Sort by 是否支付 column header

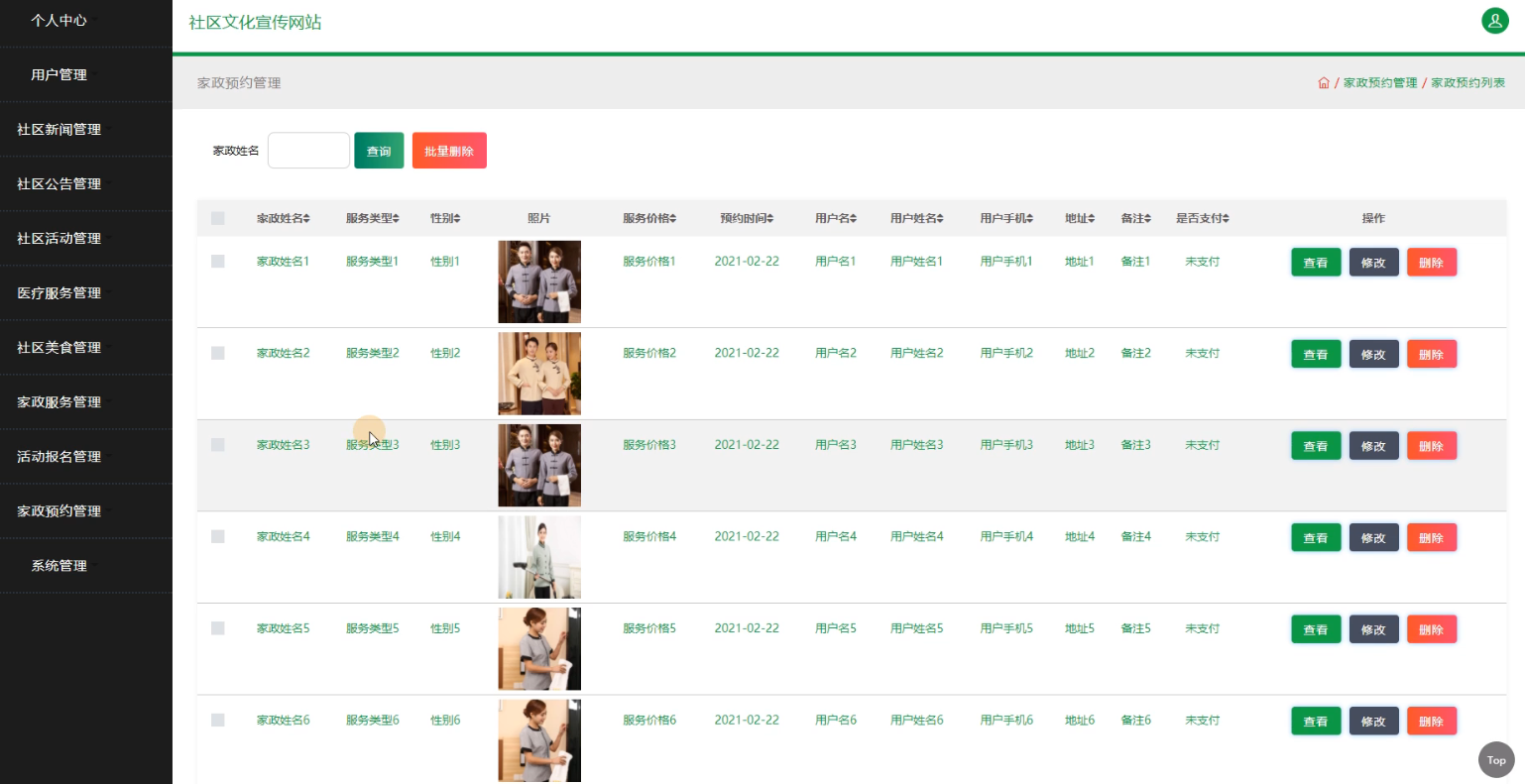[1203, 218]
